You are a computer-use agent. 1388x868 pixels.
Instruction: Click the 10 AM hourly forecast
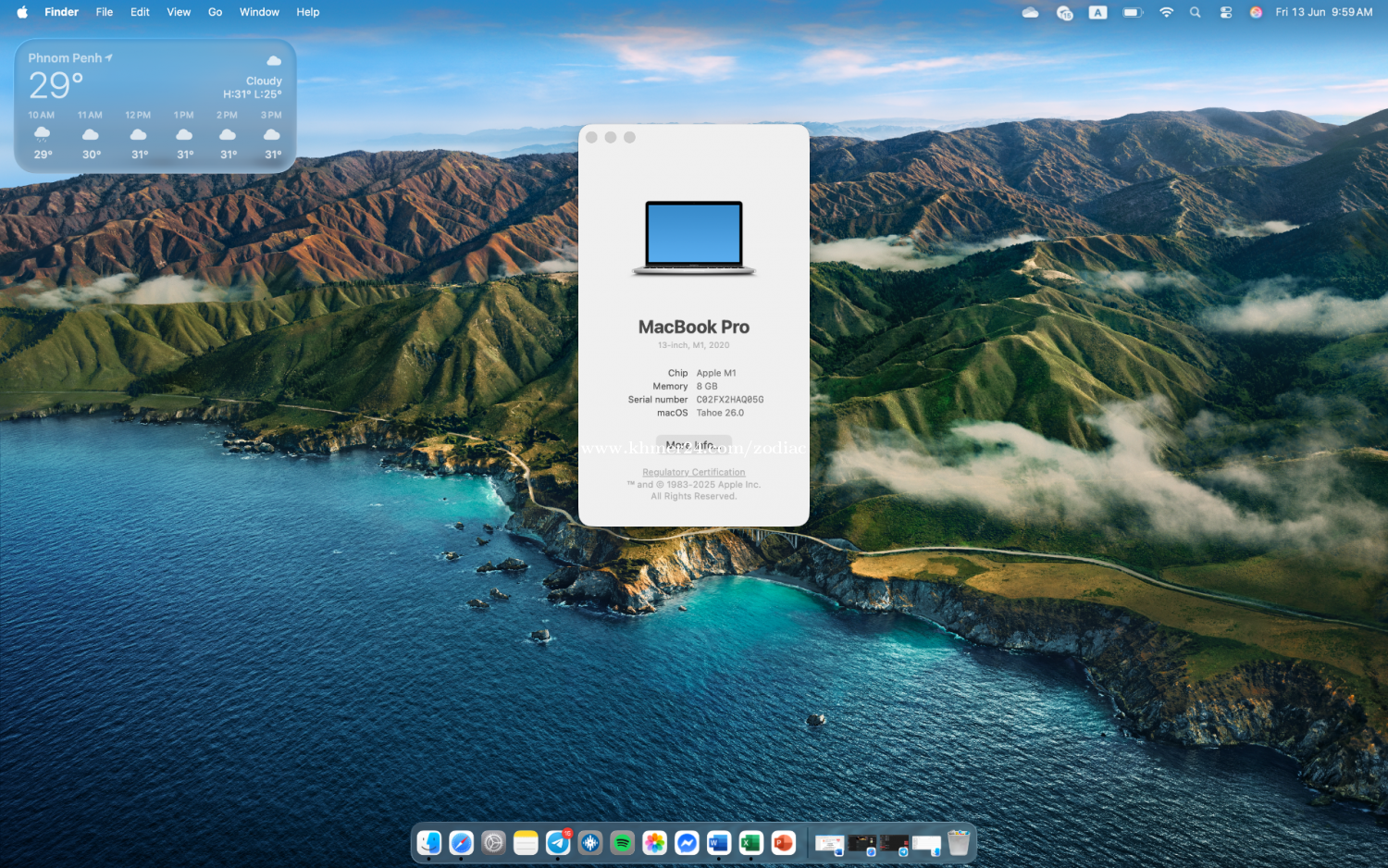42,135
